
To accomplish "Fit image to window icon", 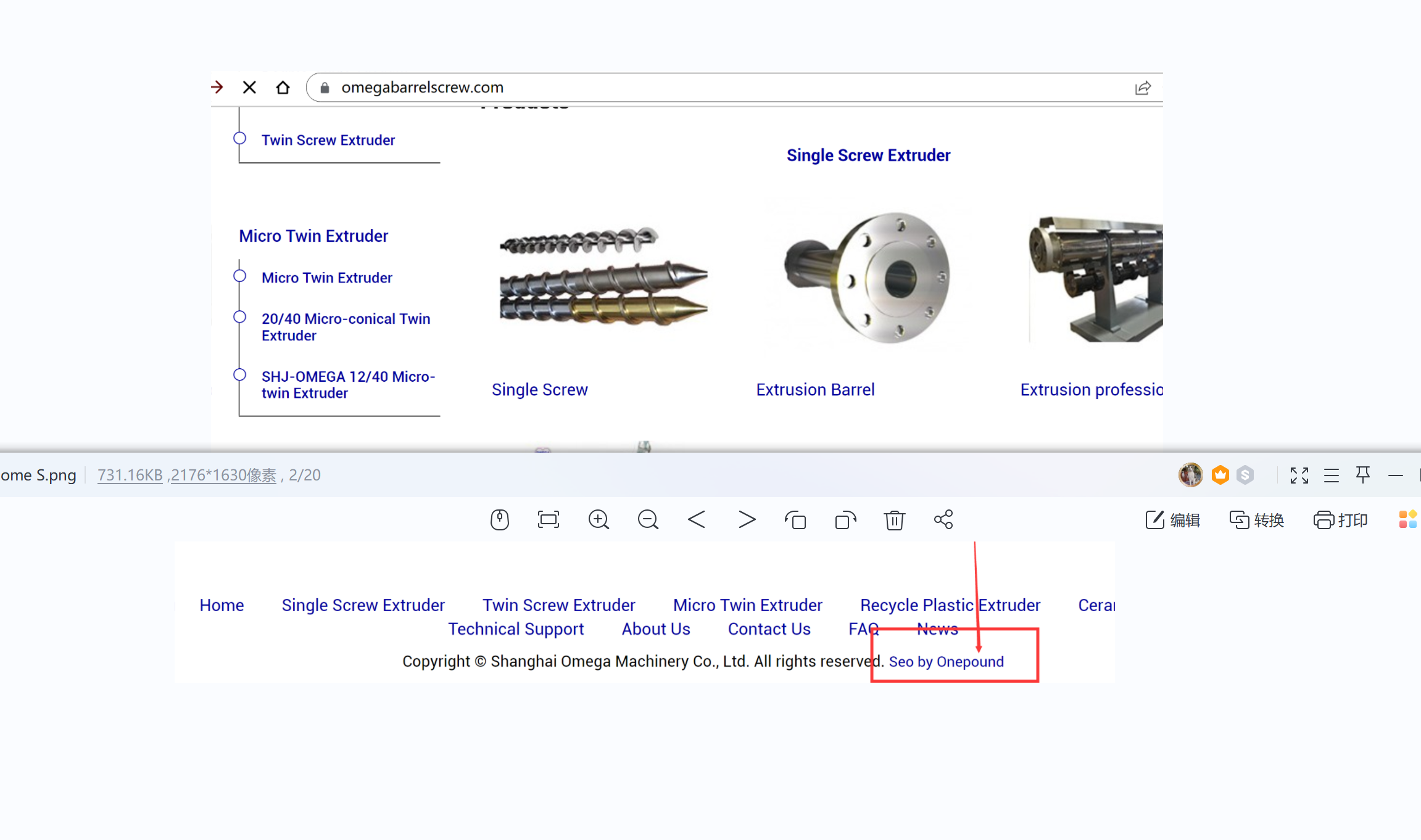I will click(x=549, y=520).
